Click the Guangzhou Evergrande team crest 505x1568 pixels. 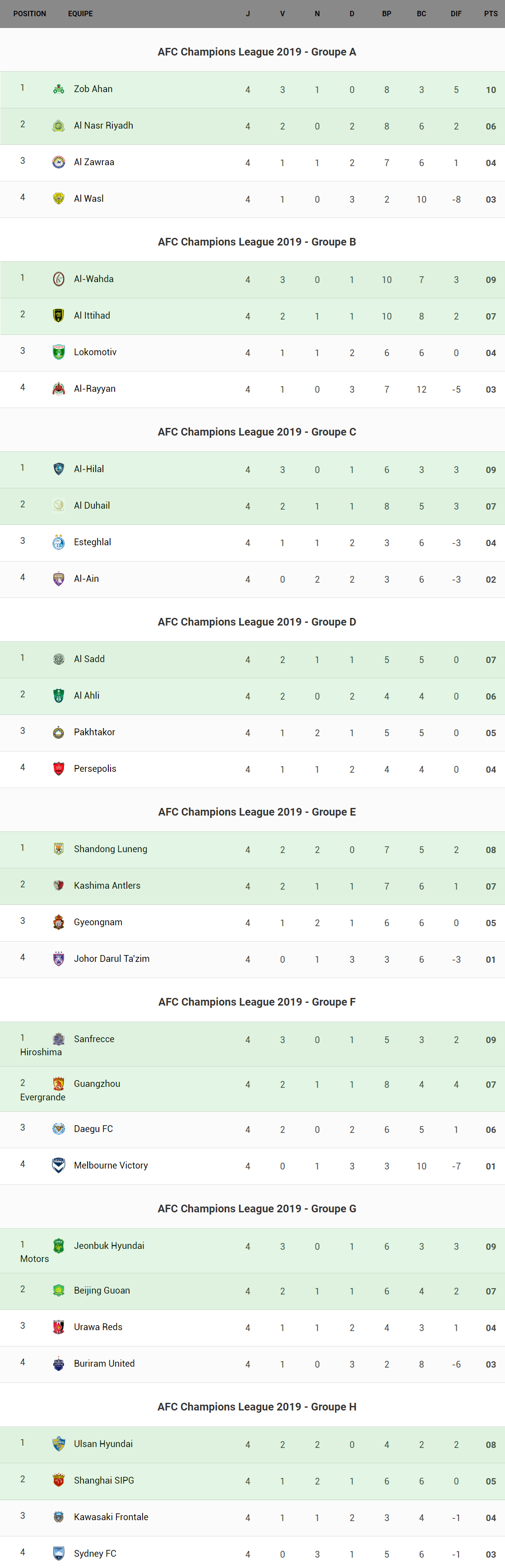coord(58,1084)
